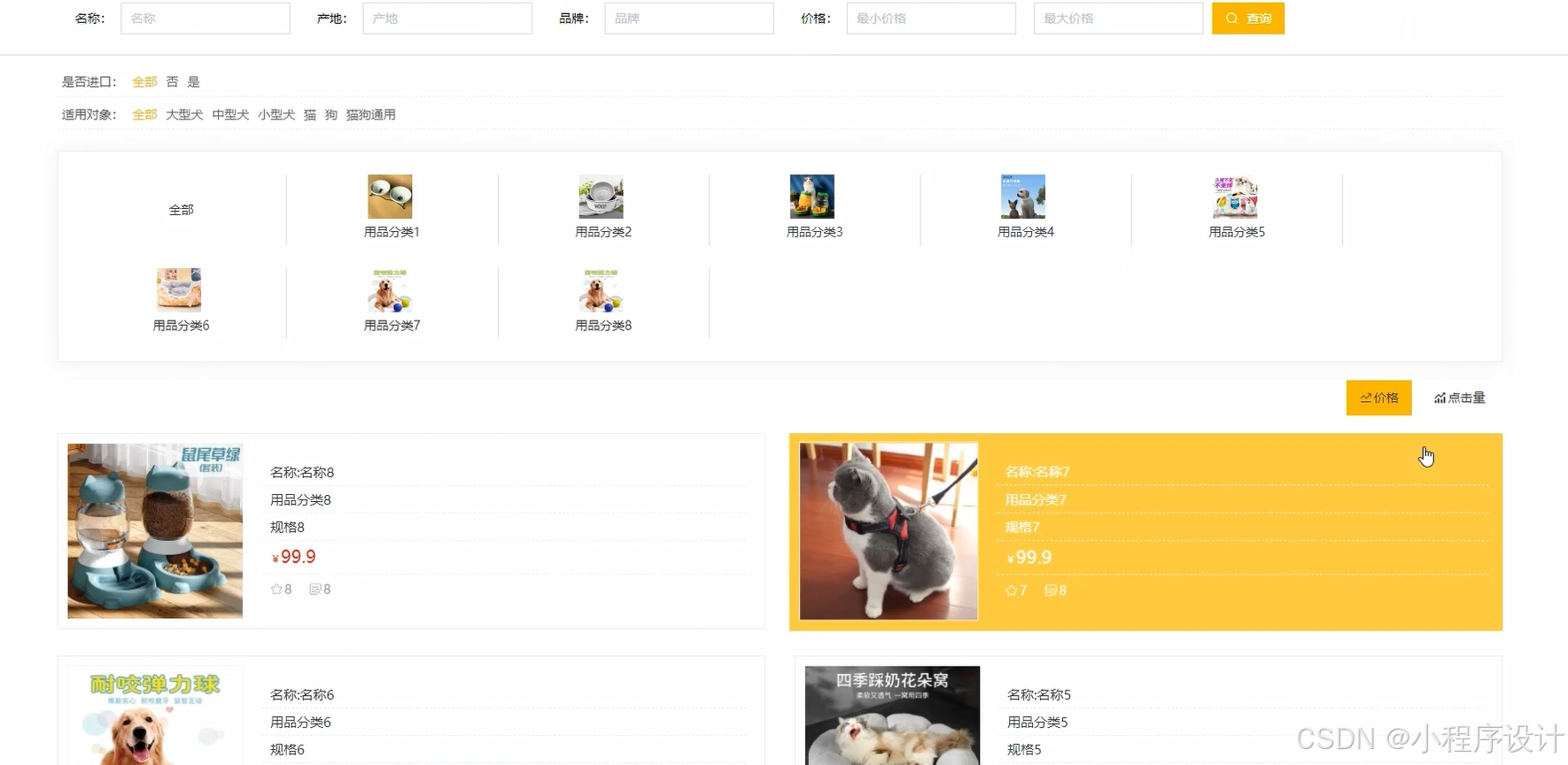
Task: Filter by 猫 applicable target
Action: tap(310, 114)
